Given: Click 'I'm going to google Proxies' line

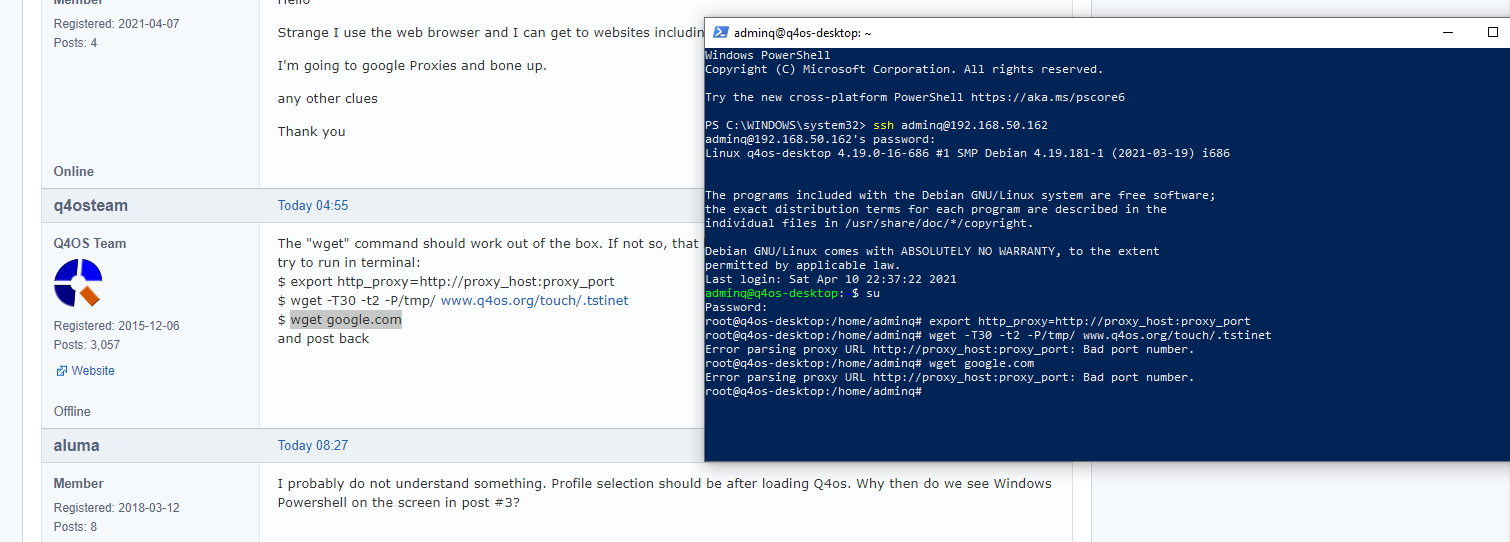Looking at the screenshot, I should pos(412,65).
